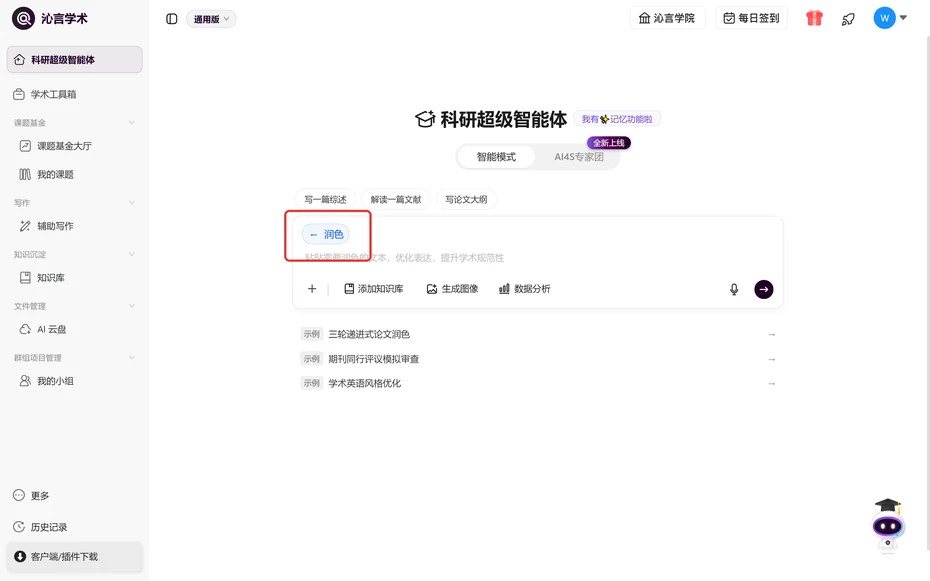Screen dimensions: 930x581
Task: Click arrow beside 三轮递进式论文润色
Action: tap(772, 335)
